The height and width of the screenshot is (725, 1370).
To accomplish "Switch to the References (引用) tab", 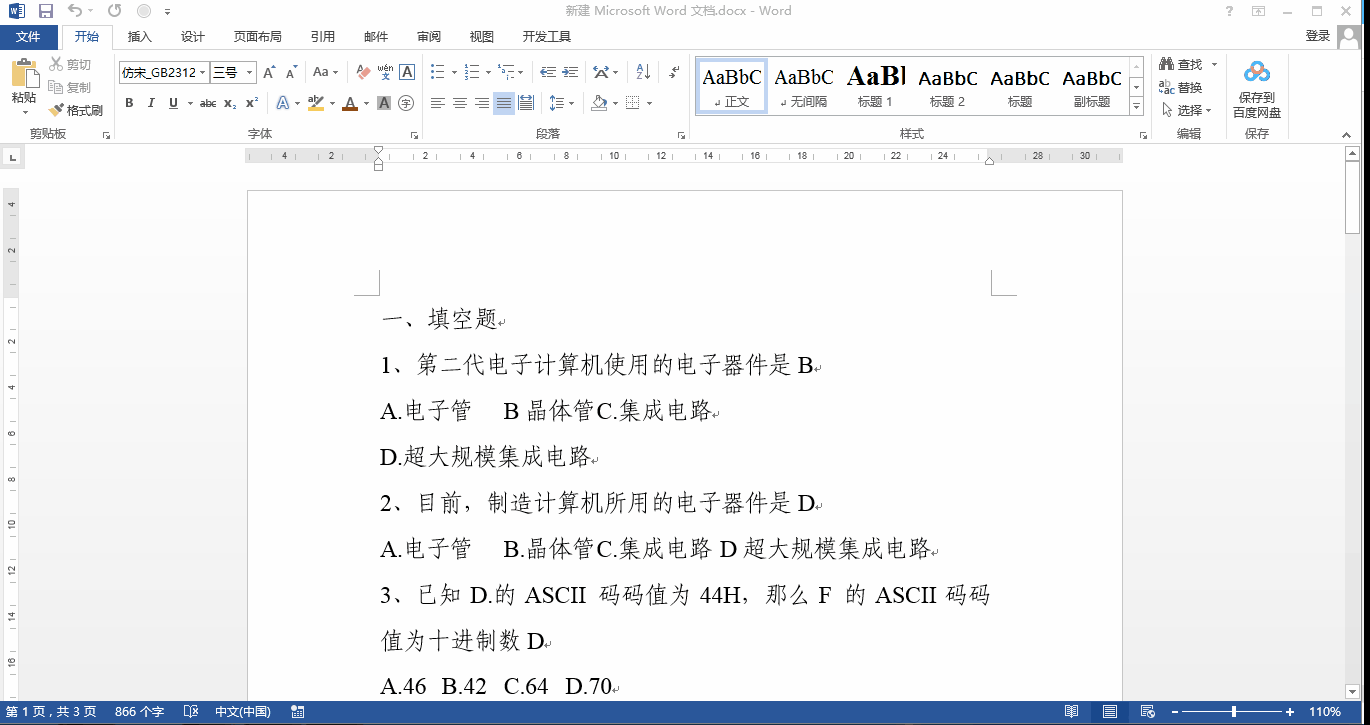I will (323, 37).
